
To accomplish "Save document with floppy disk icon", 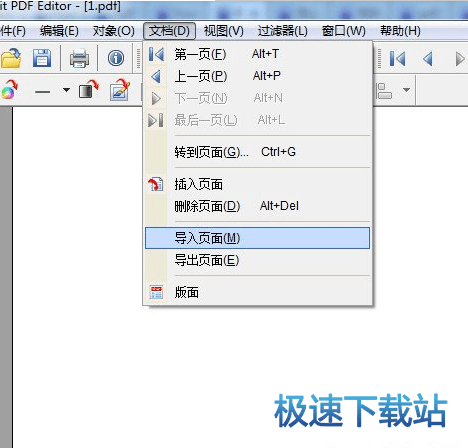I will (42, 58).
